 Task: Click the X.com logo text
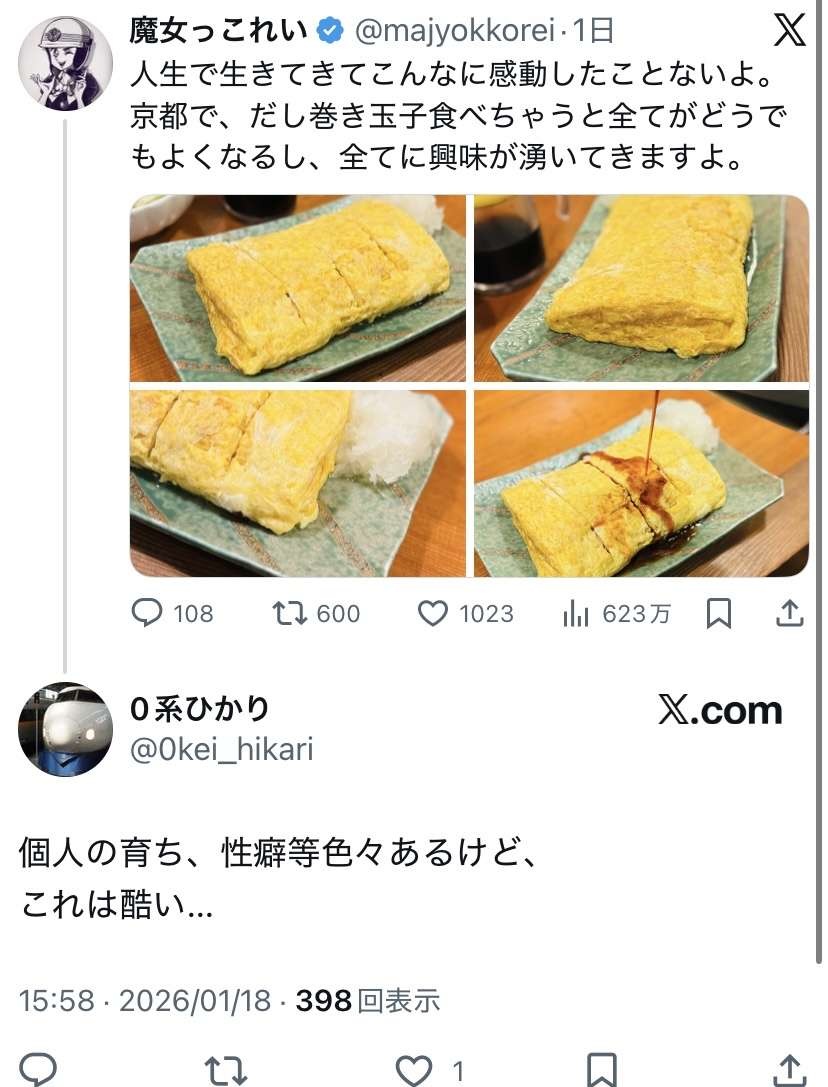(720, 711)
